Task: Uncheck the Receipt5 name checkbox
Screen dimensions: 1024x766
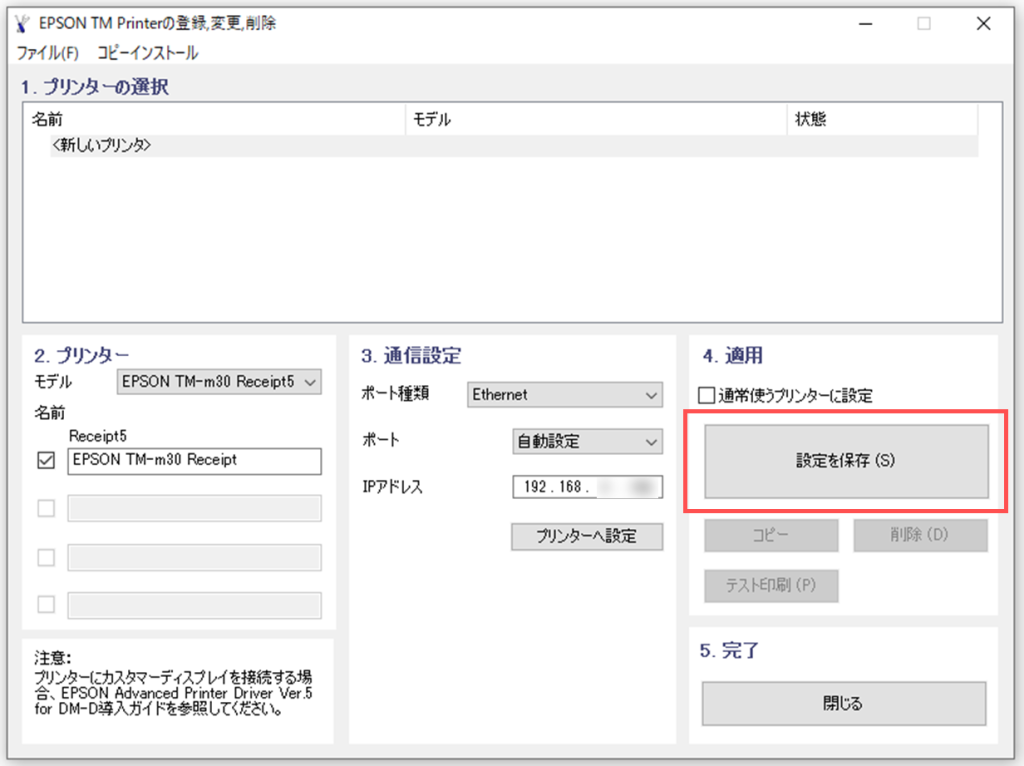Action: [46, 460]
